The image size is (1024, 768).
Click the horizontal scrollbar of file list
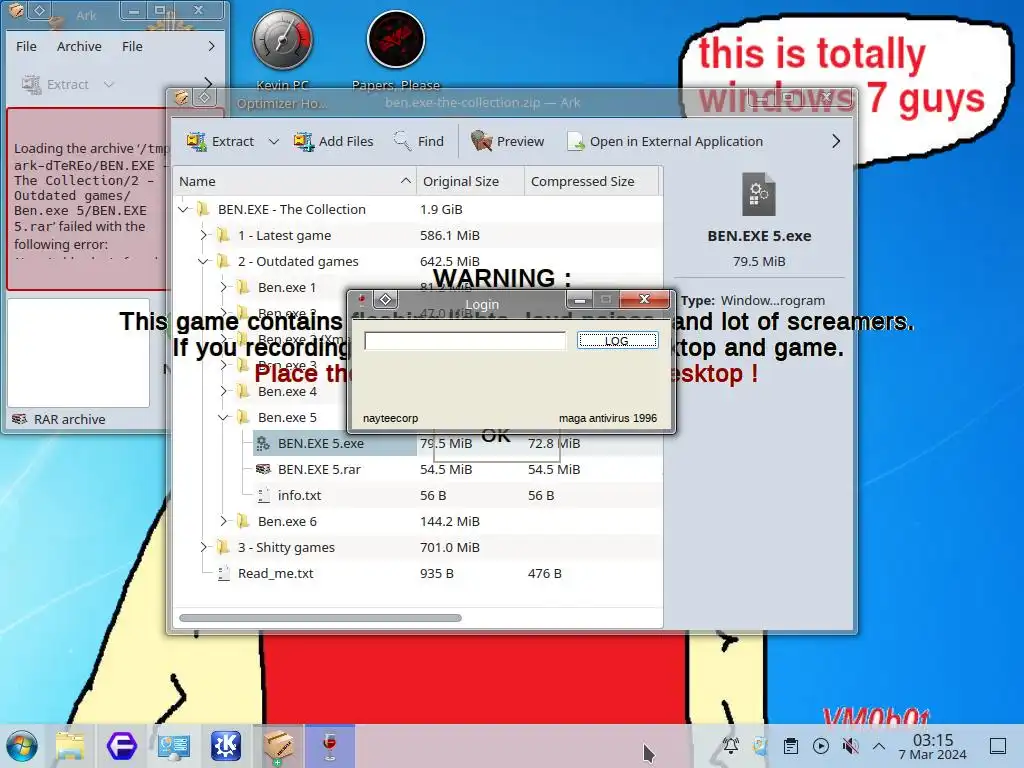click(320, 618)
